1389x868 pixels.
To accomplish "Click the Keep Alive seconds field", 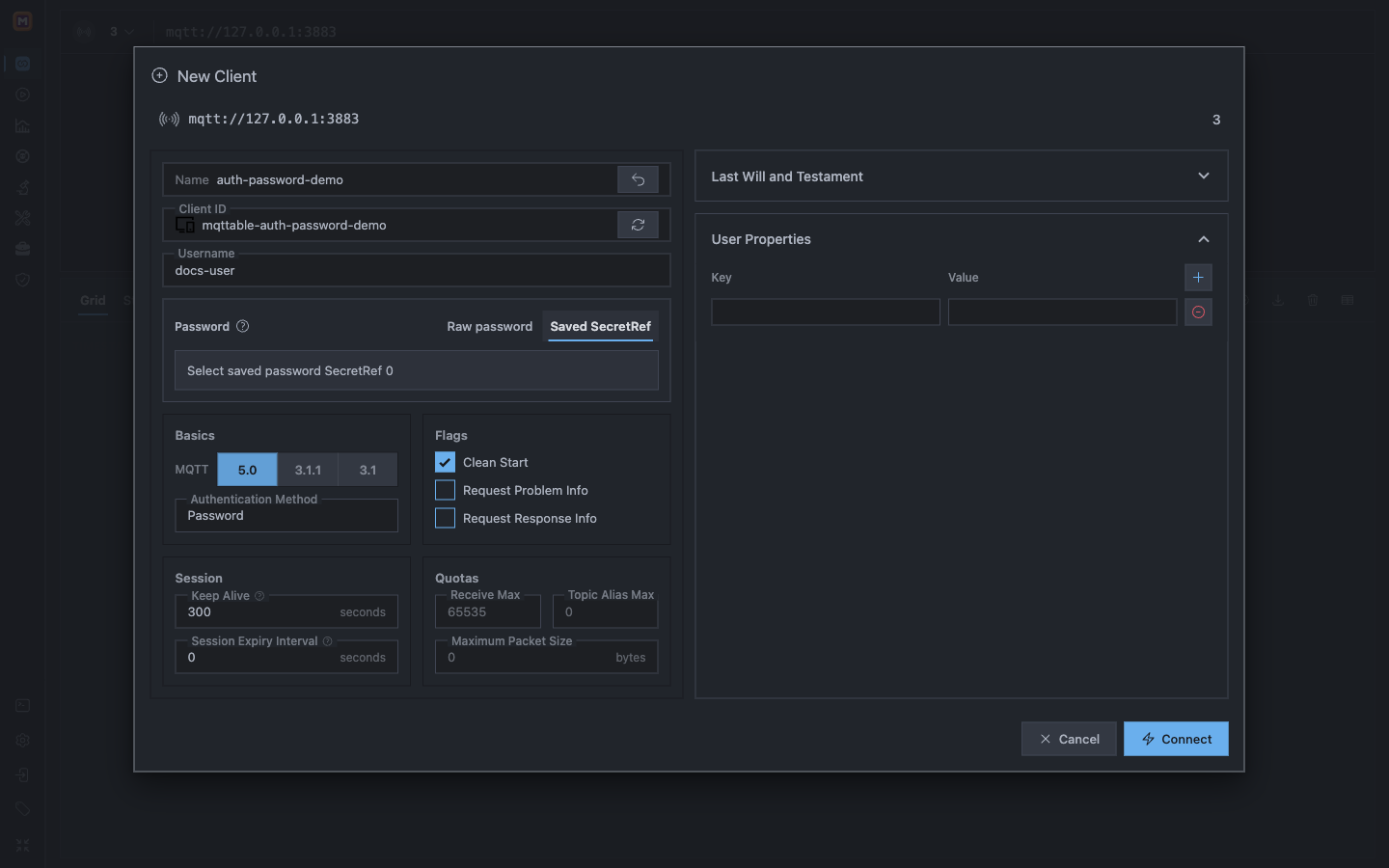I will (286, 612).
